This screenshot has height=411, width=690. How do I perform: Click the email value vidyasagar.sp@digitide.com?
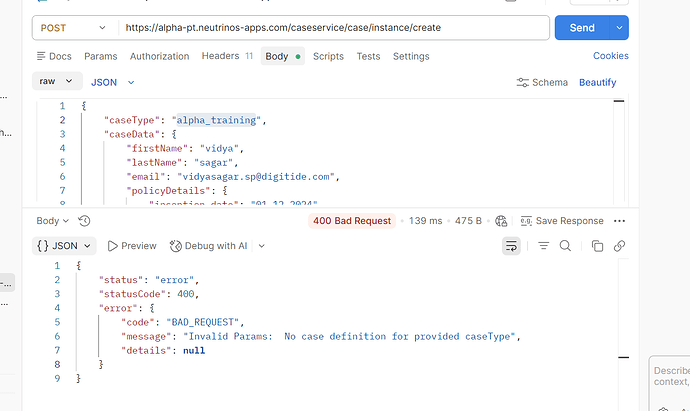(x=256, y=176)
